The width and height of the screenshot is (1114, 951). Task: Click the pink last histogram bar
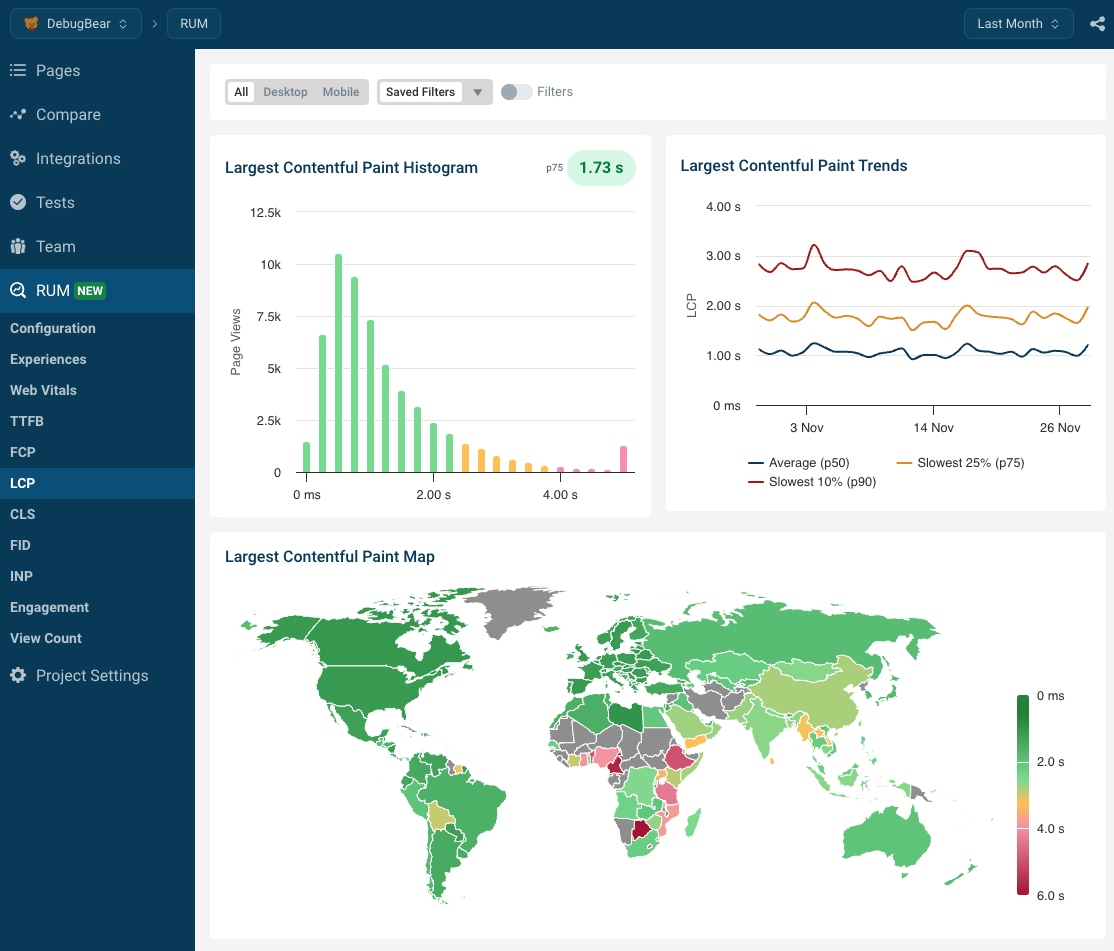point(623,459)
